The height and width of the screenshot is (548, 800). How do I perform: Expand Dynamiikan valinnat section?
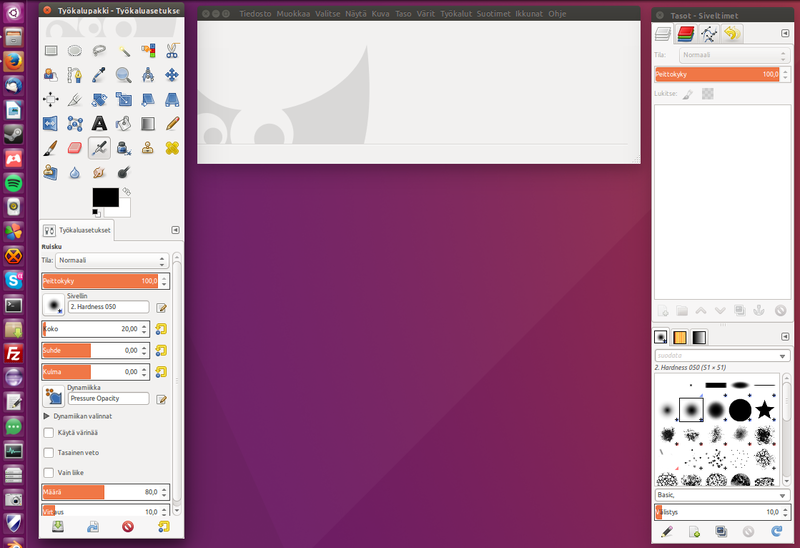(46, 415)
